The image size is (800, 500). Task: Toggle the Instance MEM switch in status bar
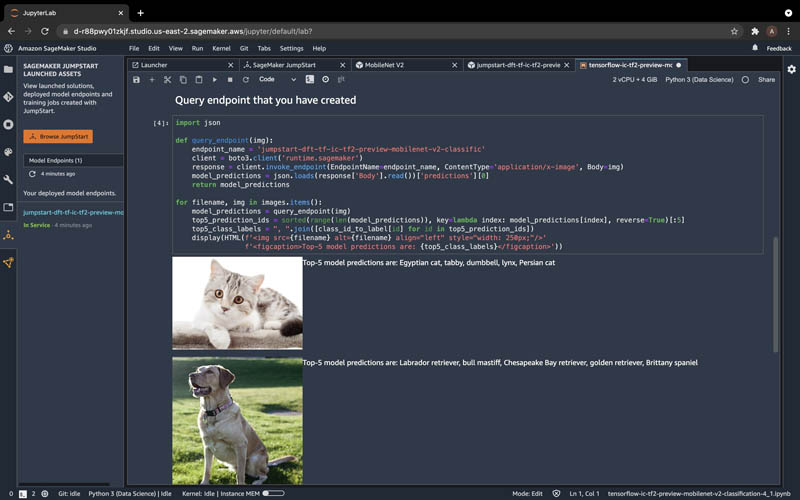point(273,493)
